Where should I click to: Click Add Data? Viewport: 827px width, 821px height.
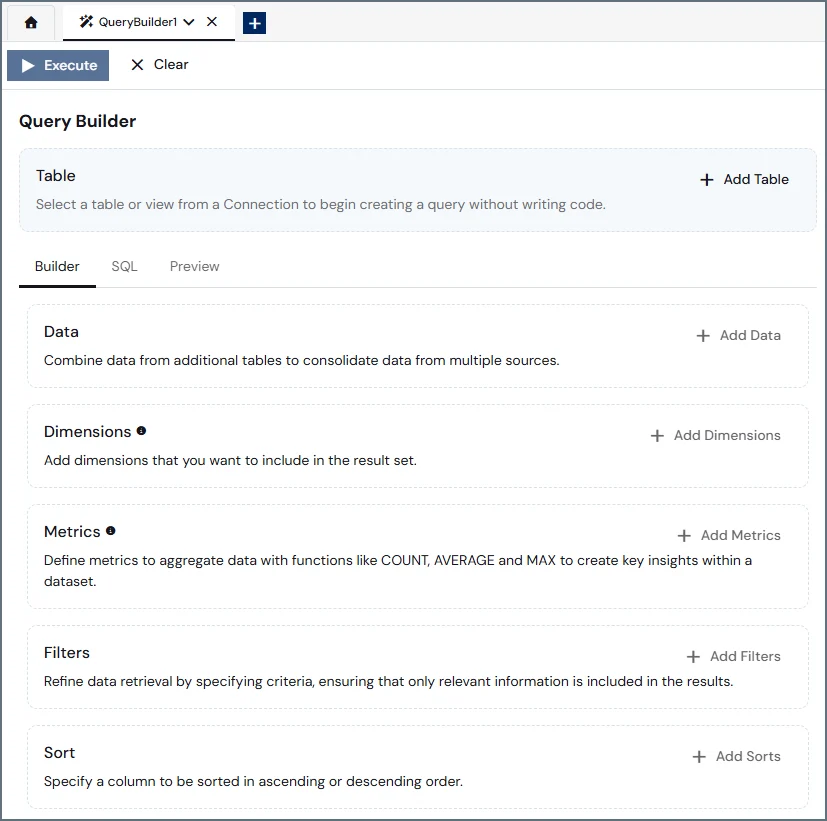click(x=738, y=335)
